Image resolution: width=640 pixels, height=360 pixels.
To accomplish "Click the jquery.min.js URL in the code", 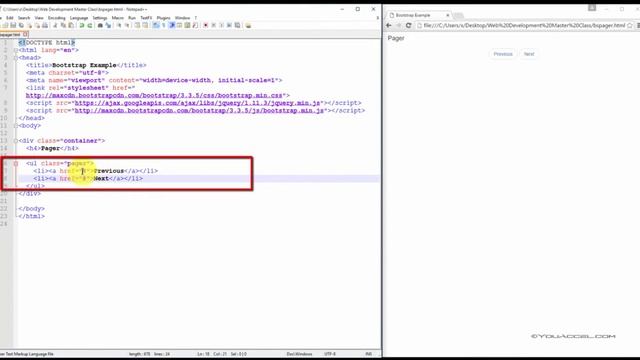I will pos(198,103).
